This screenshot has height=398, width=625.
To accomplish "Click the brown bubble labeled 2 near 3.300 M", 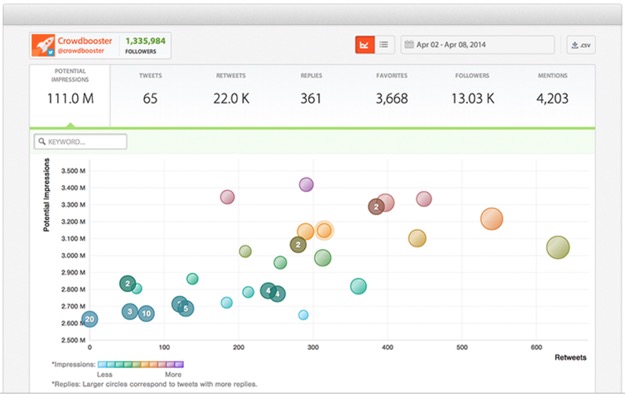I will pyautogui.click(x=376, y=206).
